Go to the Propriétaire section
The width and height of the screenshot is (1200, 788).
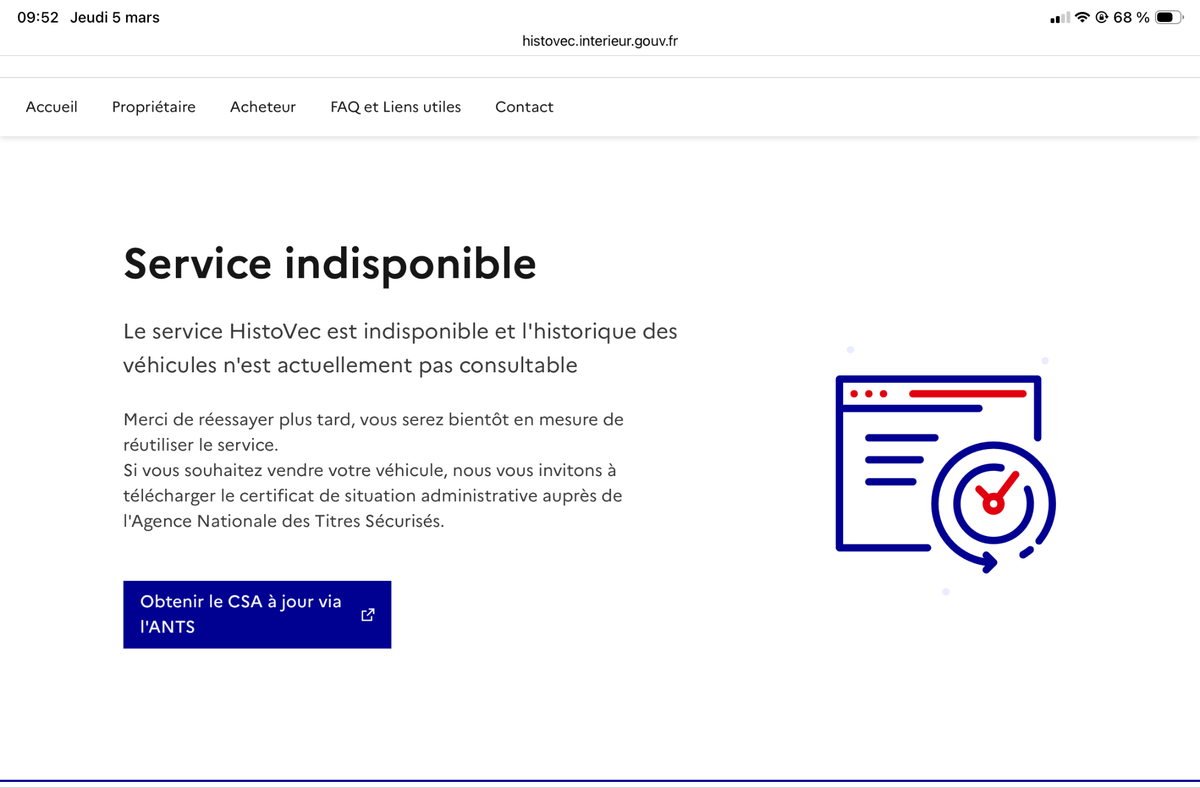[154, 107]
